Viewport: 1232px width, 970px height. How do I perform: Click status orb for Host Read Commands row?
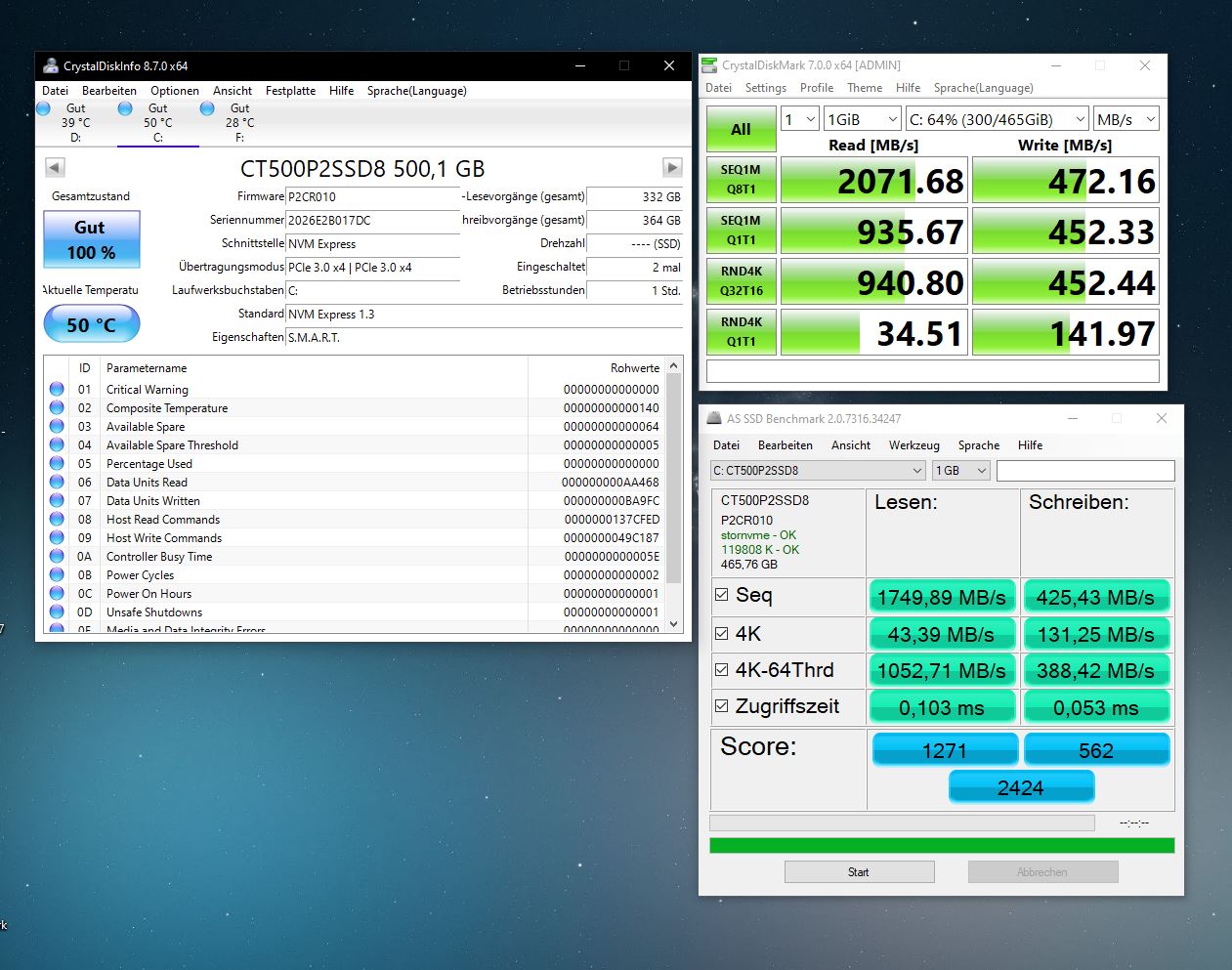point(57,519)
